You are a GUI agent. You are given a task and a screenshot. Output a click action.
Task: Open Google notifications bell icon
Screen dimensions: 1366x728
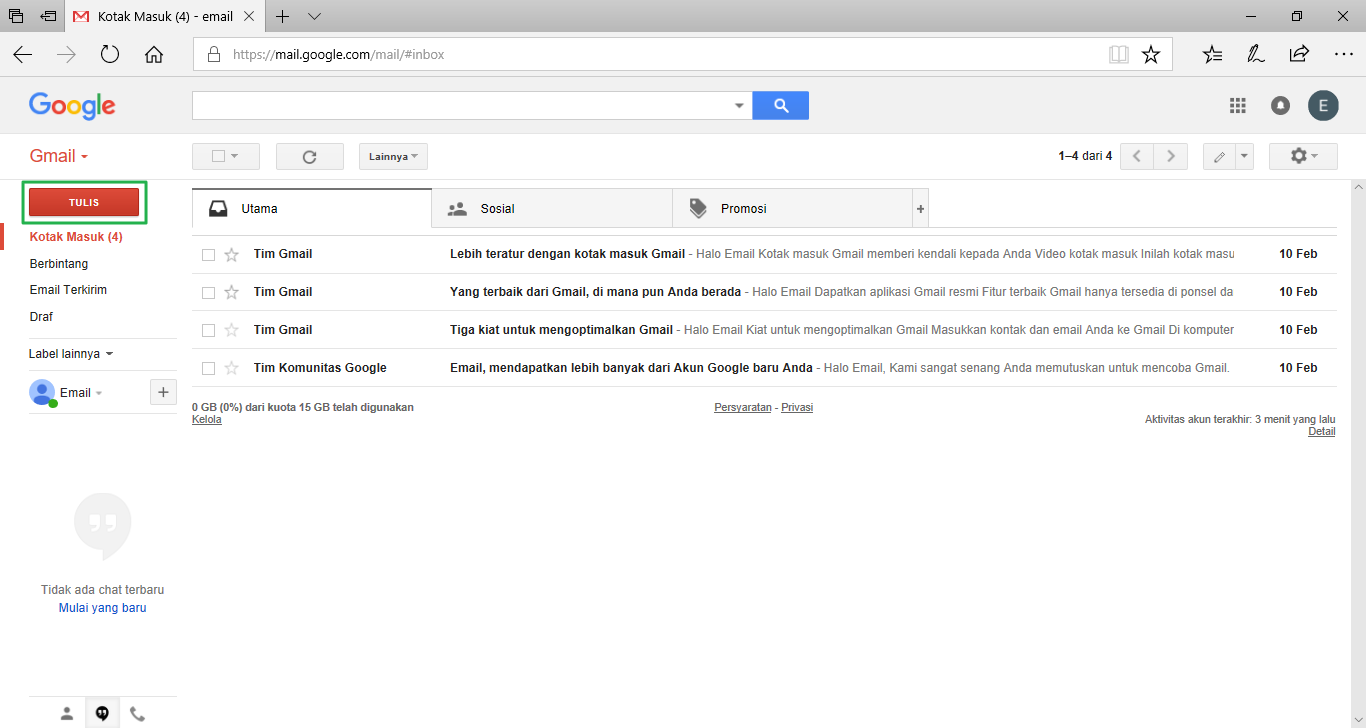click(1280, 105)
